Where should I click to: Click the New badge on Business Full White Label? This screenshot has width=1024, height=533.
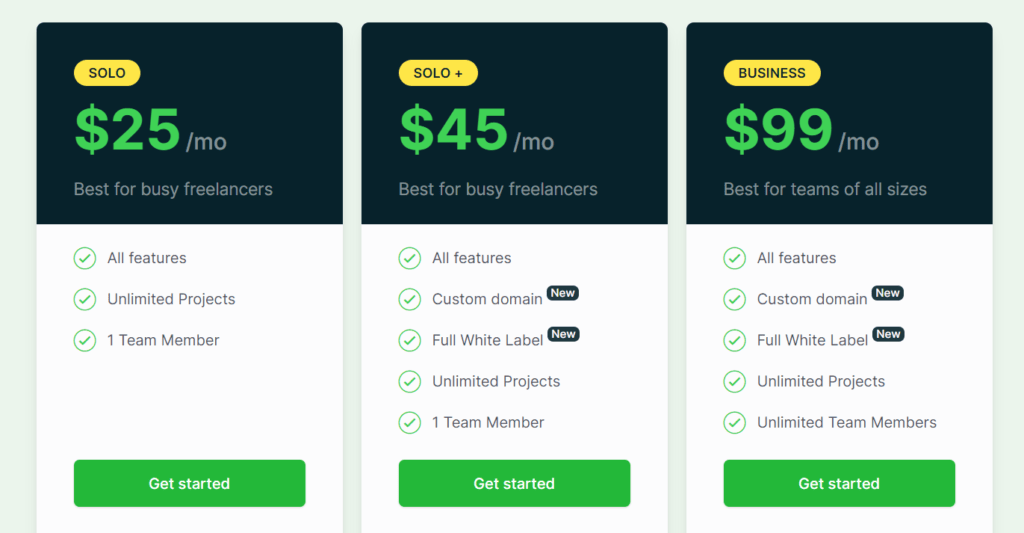(888, 334)
